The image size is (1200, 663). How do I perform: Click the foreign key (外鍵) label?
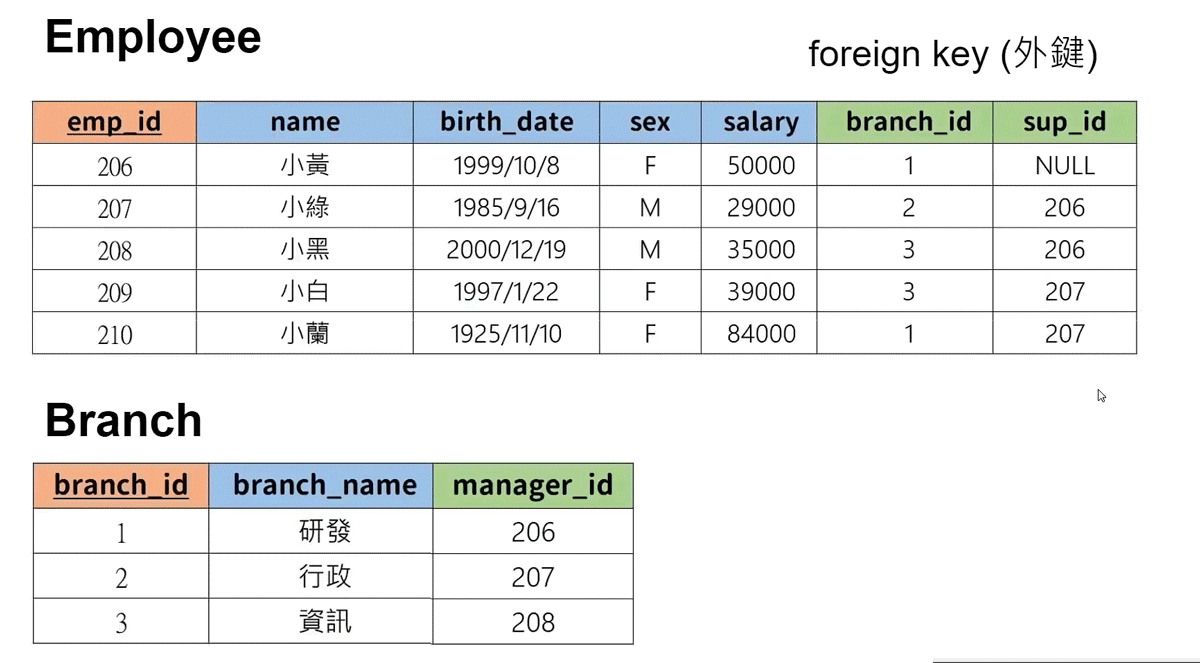tap(952, 54)
